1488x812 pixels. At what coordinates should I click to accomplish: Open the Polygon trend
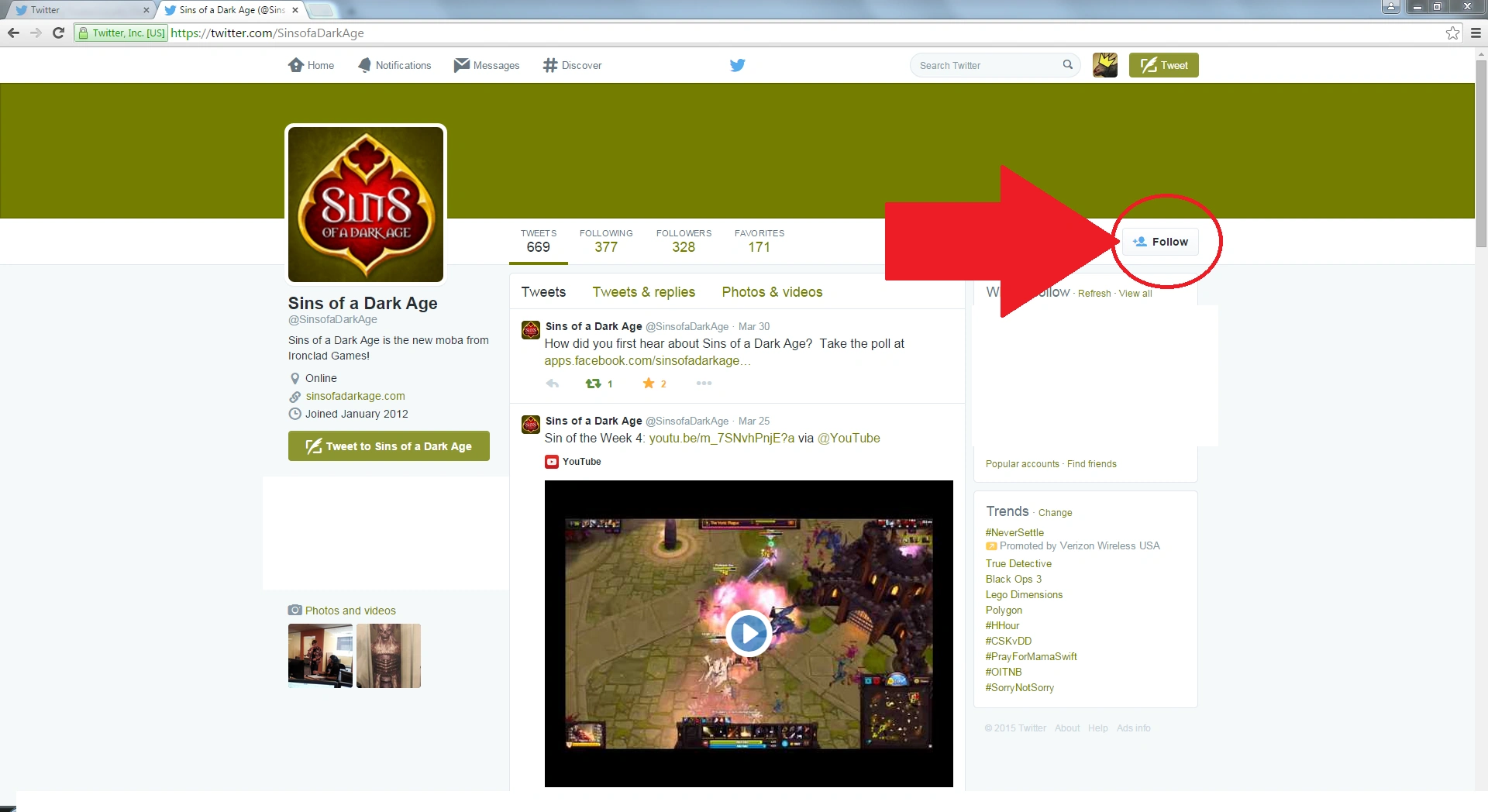tap(1004, 611)
